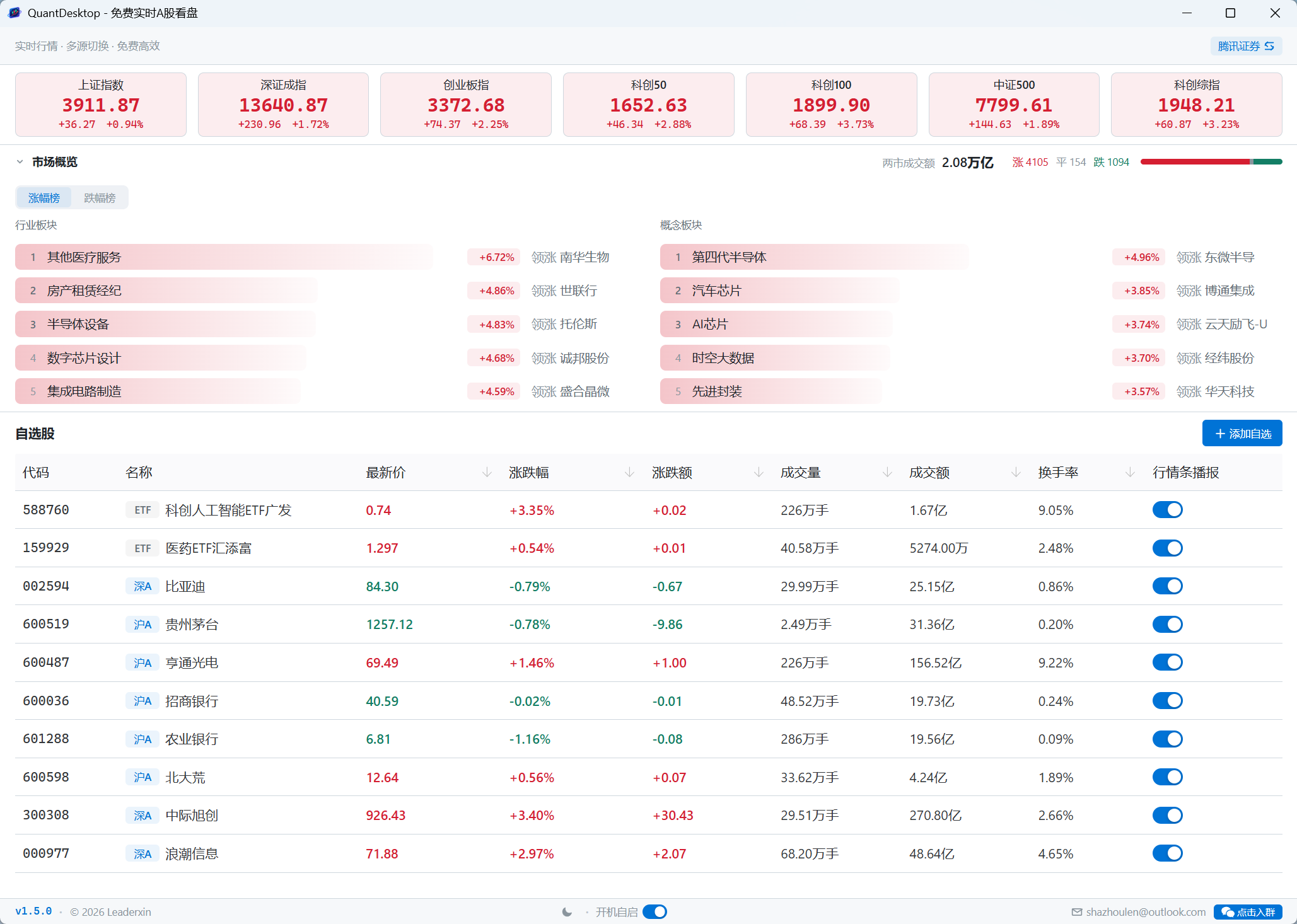Click 沪A tag beside 贵州茅台
The image size is (1297, 924).
click(142, 625)
